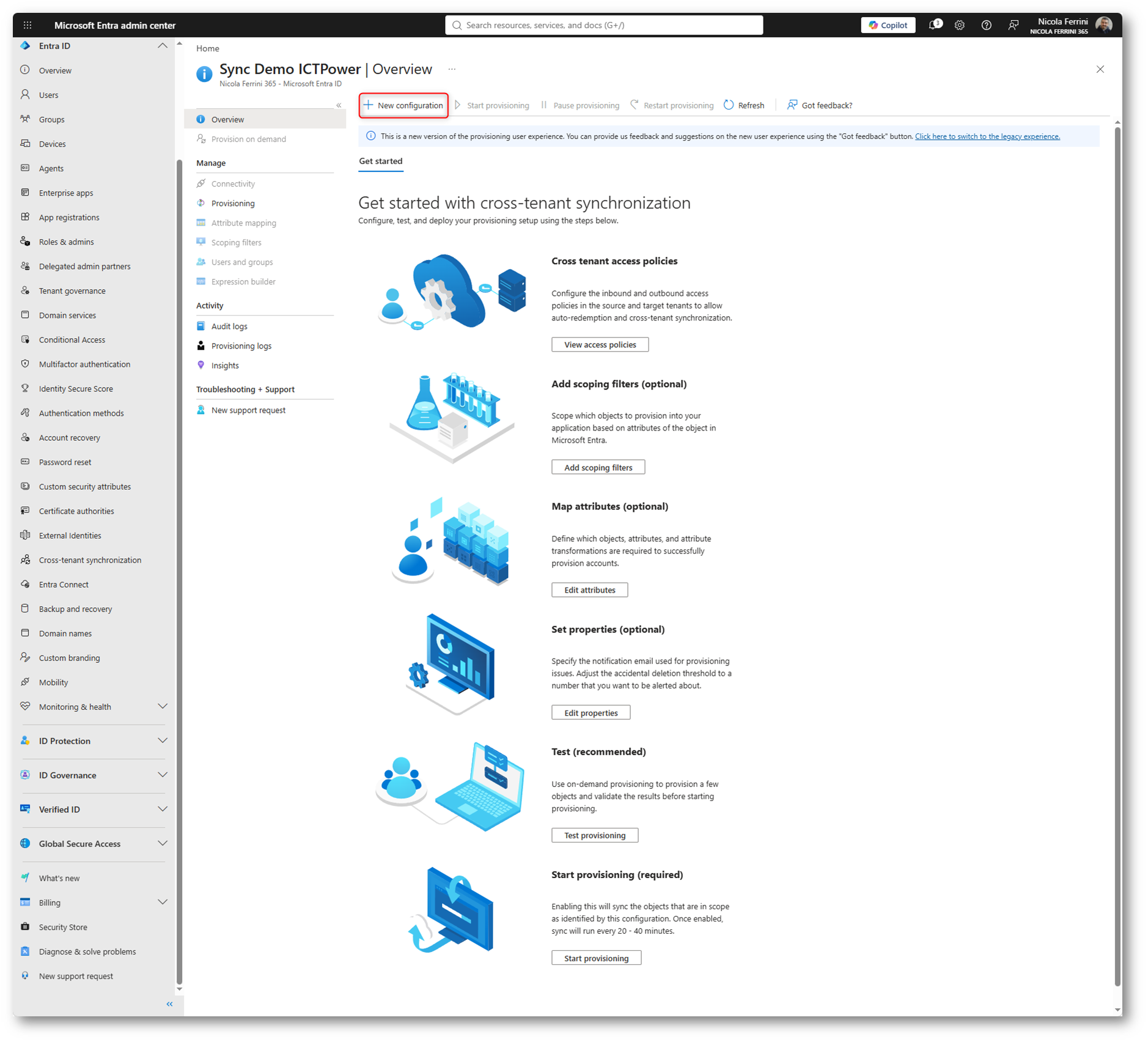Open the notifications bell icon
This screenshot has width=1148, height=1042.
pyautogui.click(x=935, y=25)
